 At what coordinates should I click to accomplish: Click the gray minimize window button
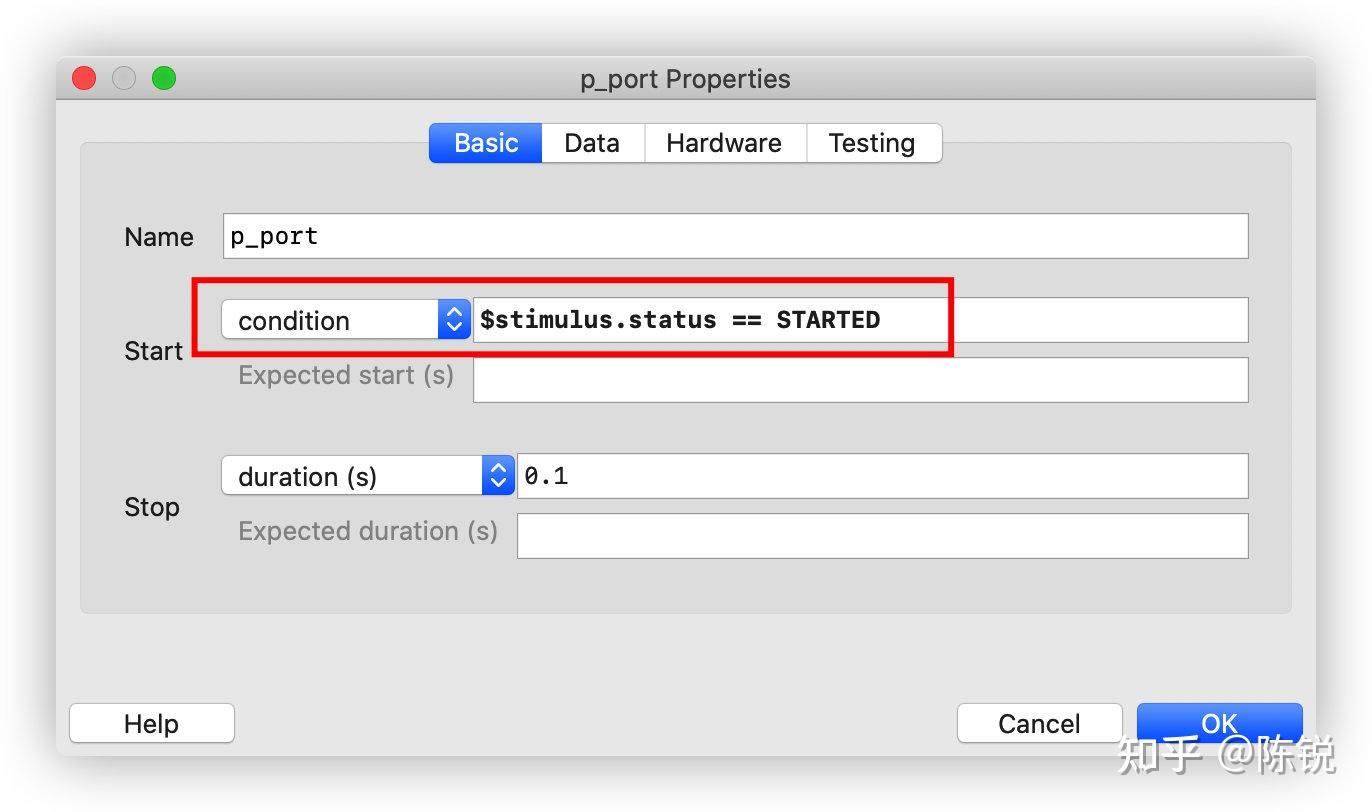click(124, 78)
